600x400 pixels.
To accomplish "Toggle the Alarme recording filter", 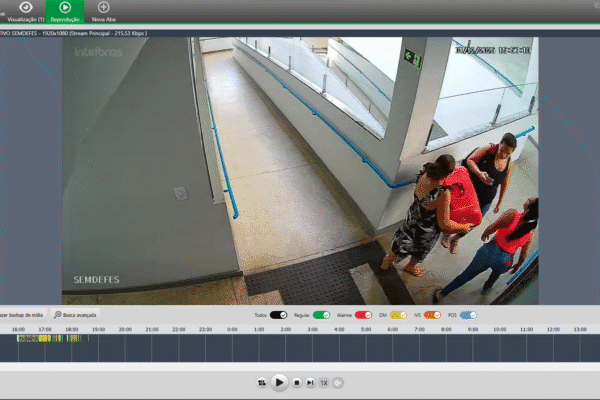I will [x=363, y=314].
